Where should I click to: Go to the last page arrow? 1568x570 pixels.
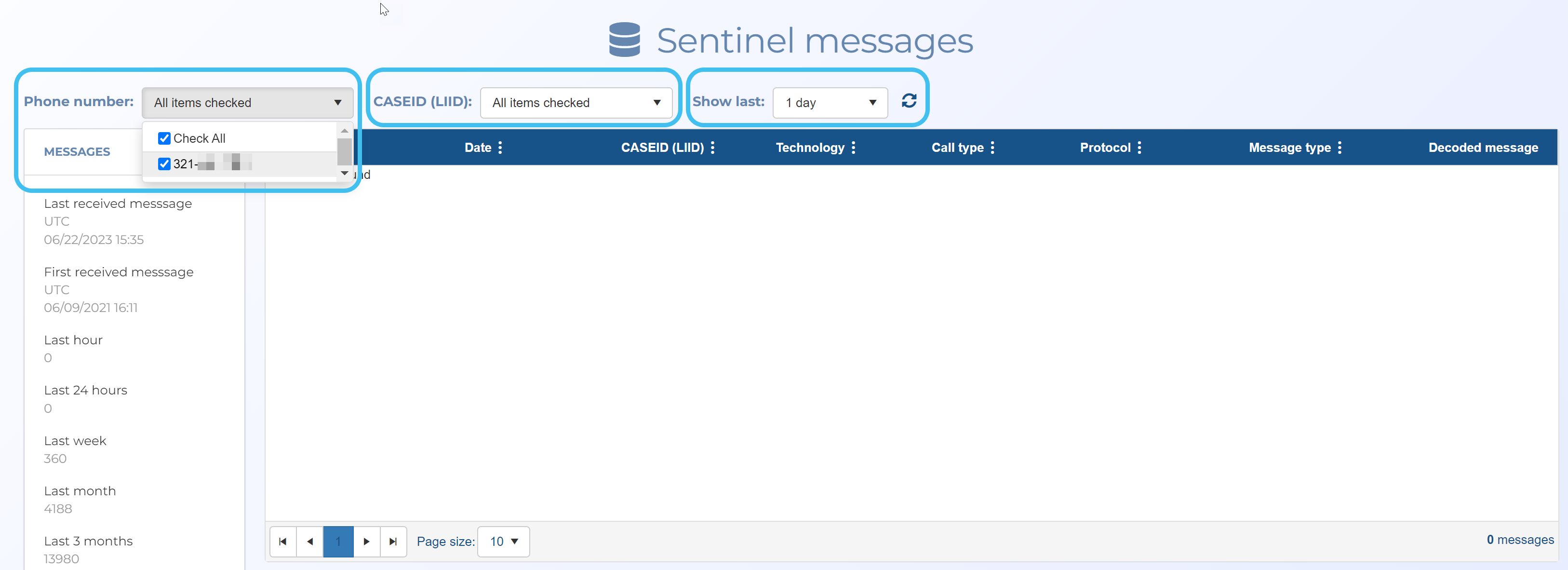pyautogui.click(x=393, y=542)
